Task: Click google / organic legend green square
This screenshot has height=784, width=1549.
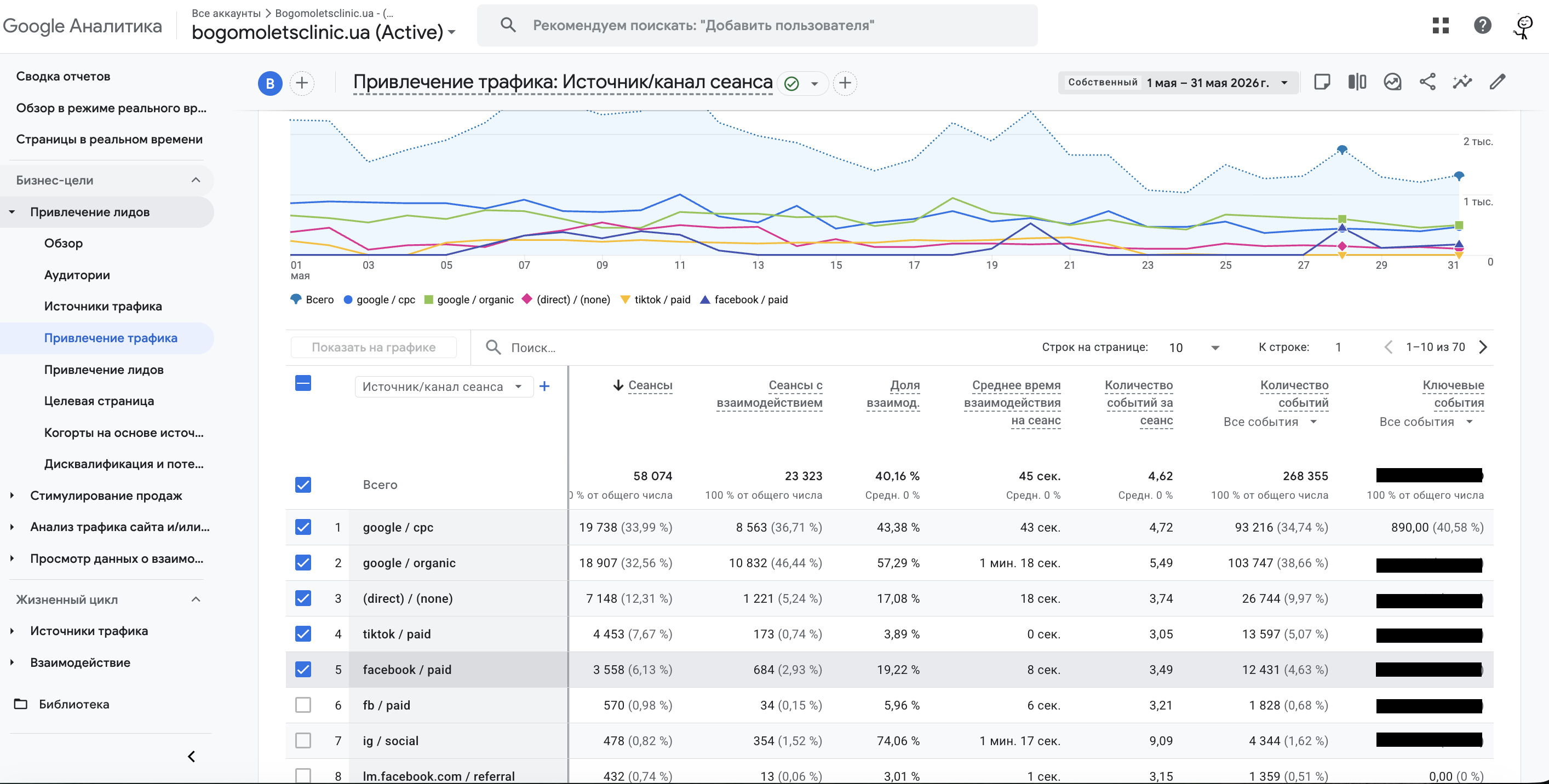Action: (x=429, y=299)
